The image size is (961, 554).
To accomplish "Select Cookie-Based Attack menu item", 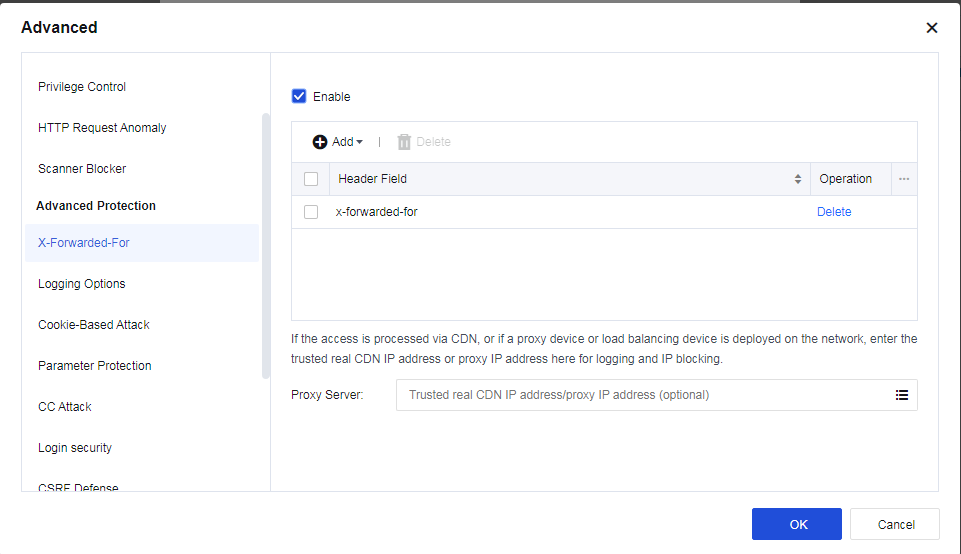I will tap(94, 325).
